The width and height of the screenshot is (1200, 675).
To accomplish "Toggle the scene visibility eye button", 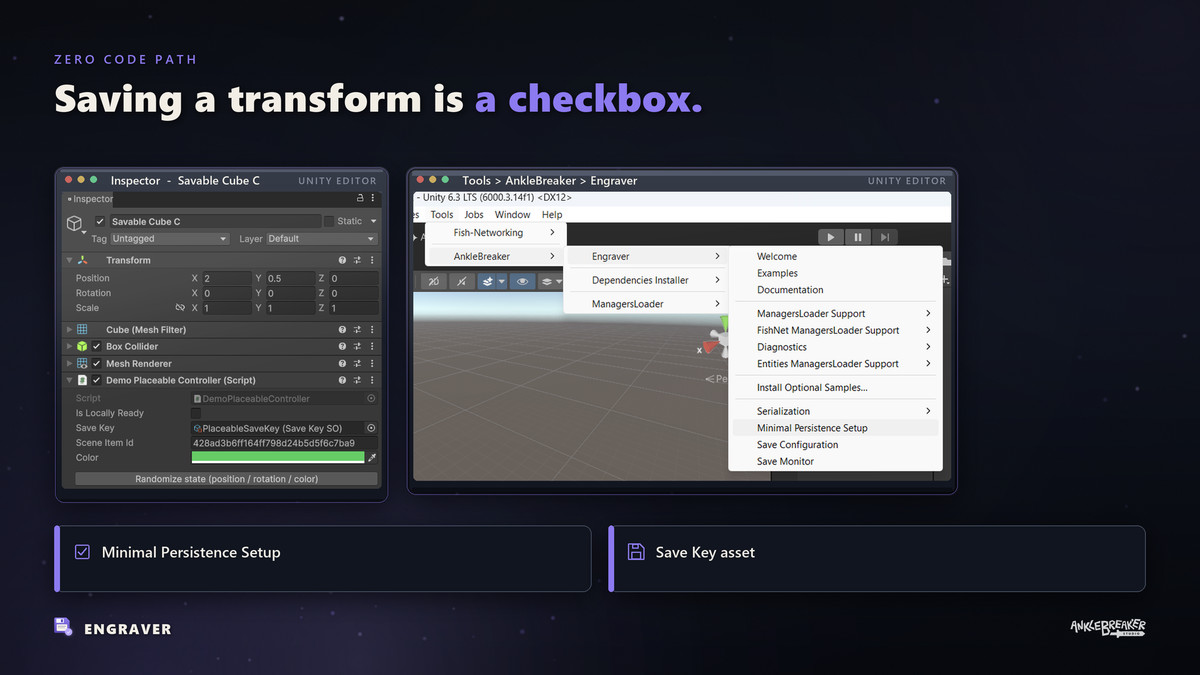I will [x=523, y=282].
